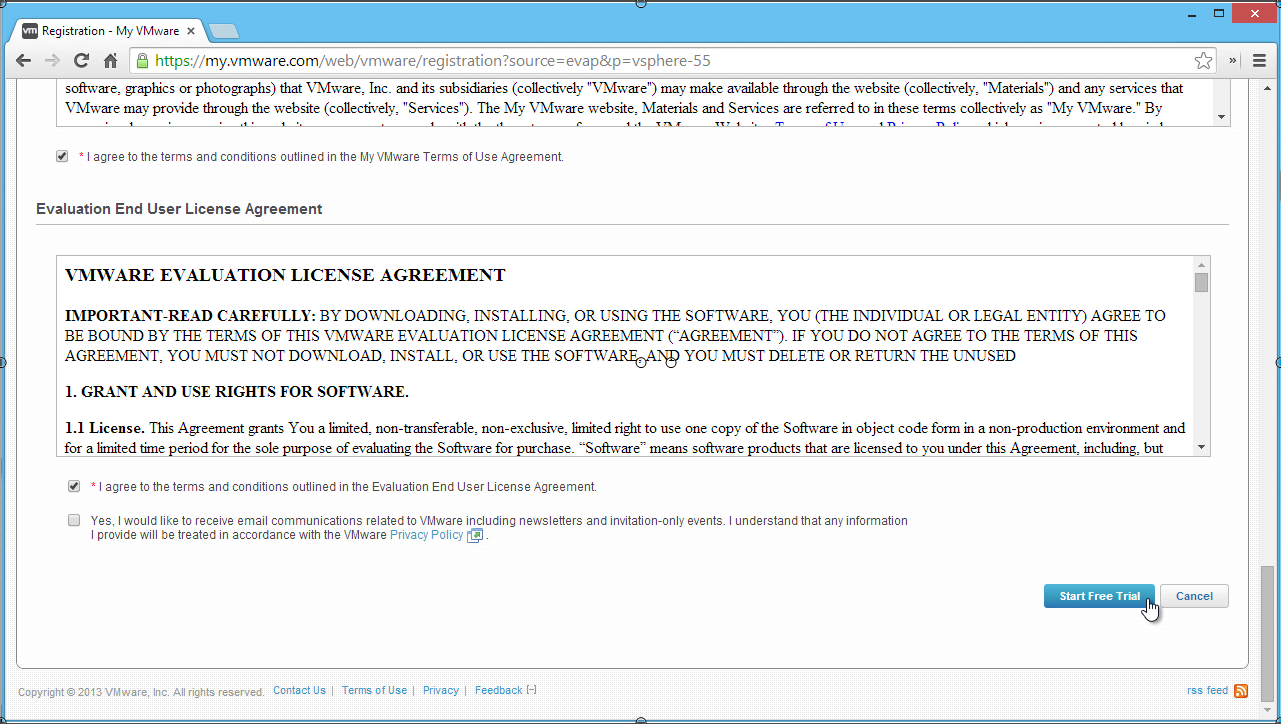Click the address bar URL
1281x724 pixels.
(433, 60)
